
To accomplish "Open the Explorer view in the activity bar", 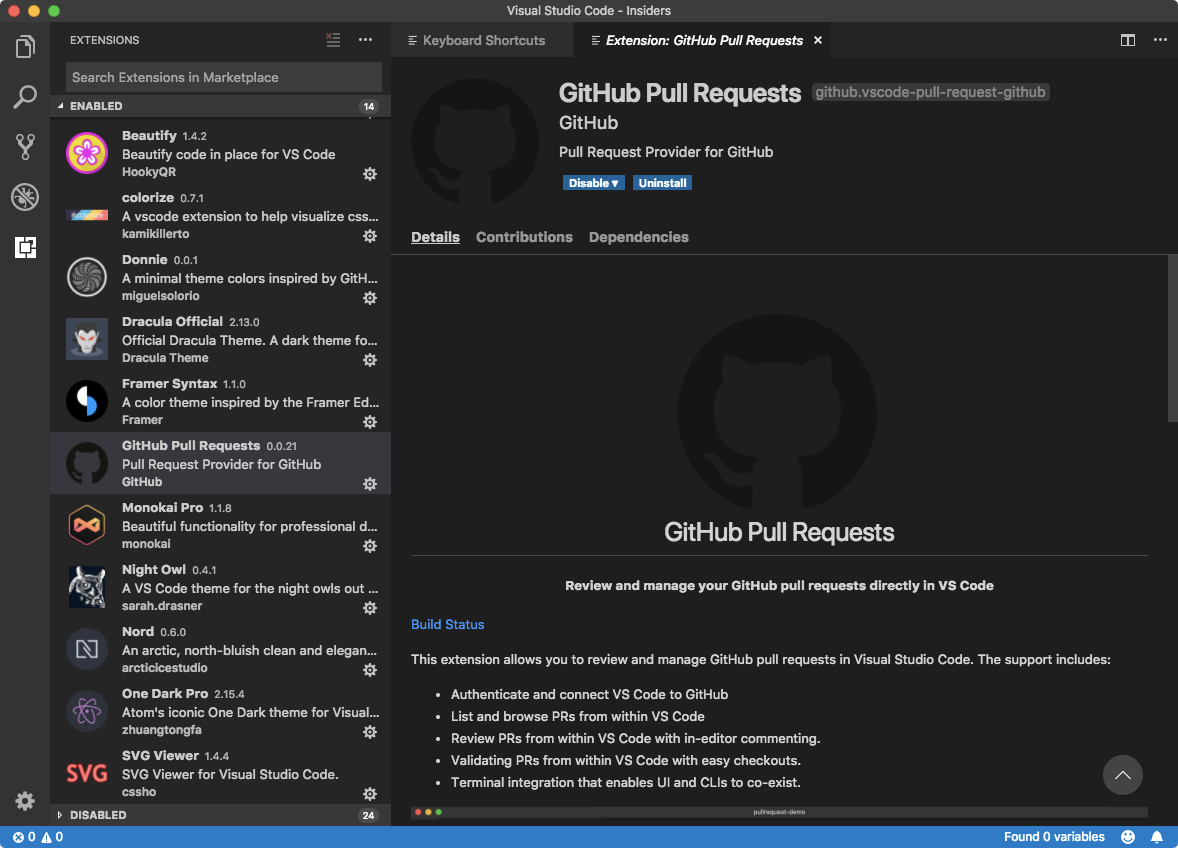I will coord(24,45).
